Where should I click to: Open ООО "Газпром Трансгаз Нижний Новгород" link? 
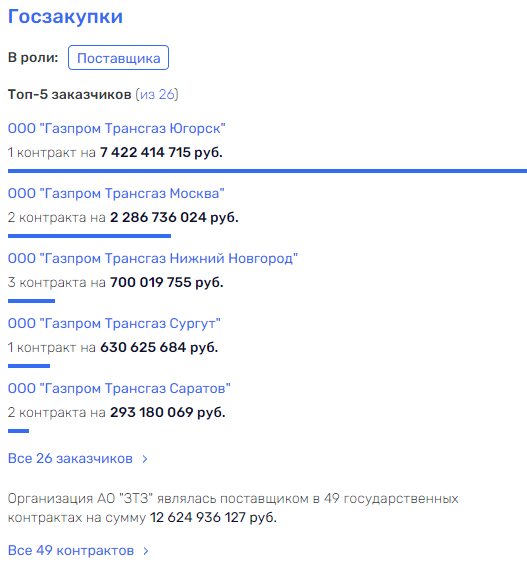(x=153, y=258)
